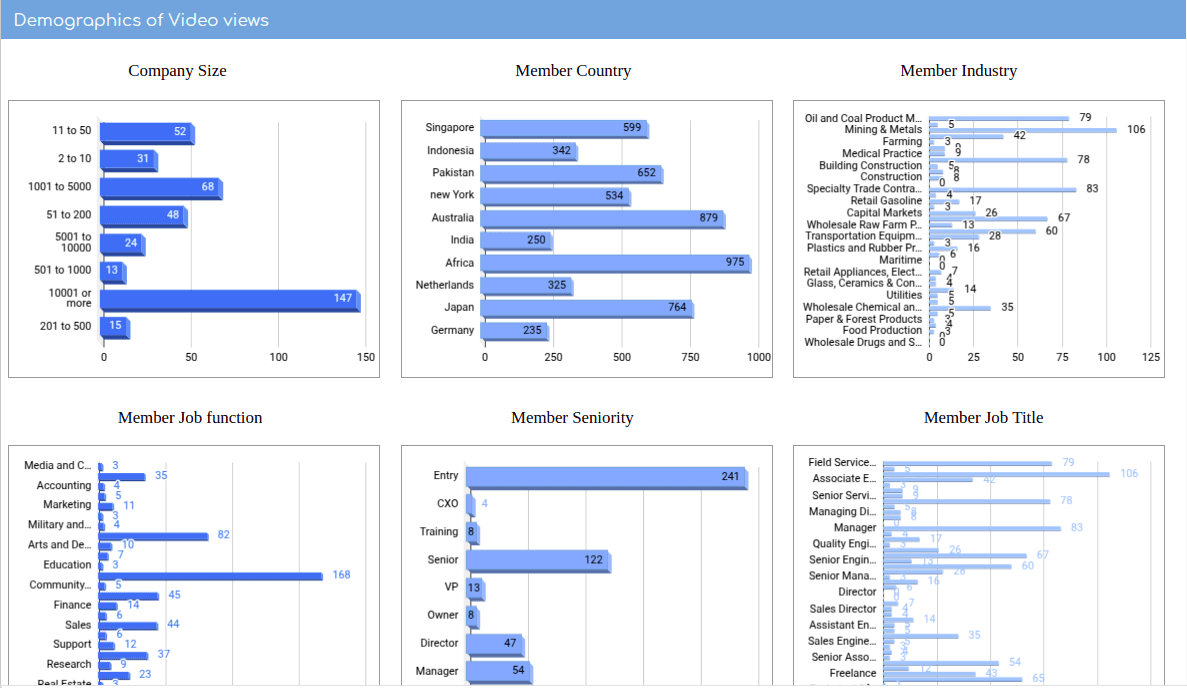The height and width of the screenshot is (688, 1187).
Task: Click the Member Job Title bar valued 106
Action: [x=996, y=475]
